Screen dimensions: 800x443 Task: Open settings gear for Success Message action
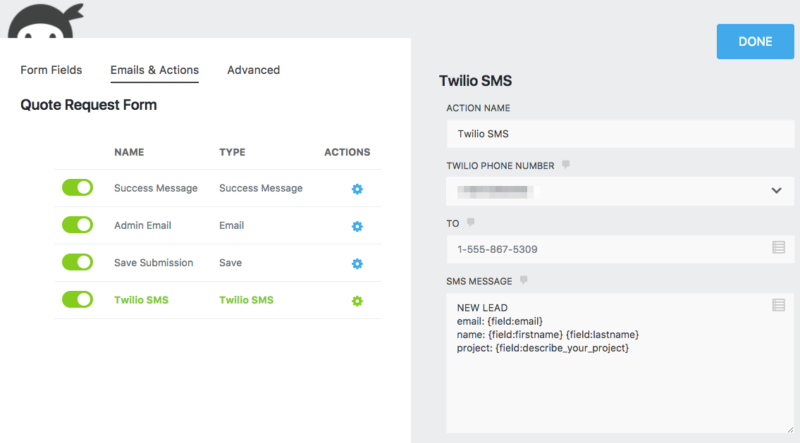tap(357, 188)
